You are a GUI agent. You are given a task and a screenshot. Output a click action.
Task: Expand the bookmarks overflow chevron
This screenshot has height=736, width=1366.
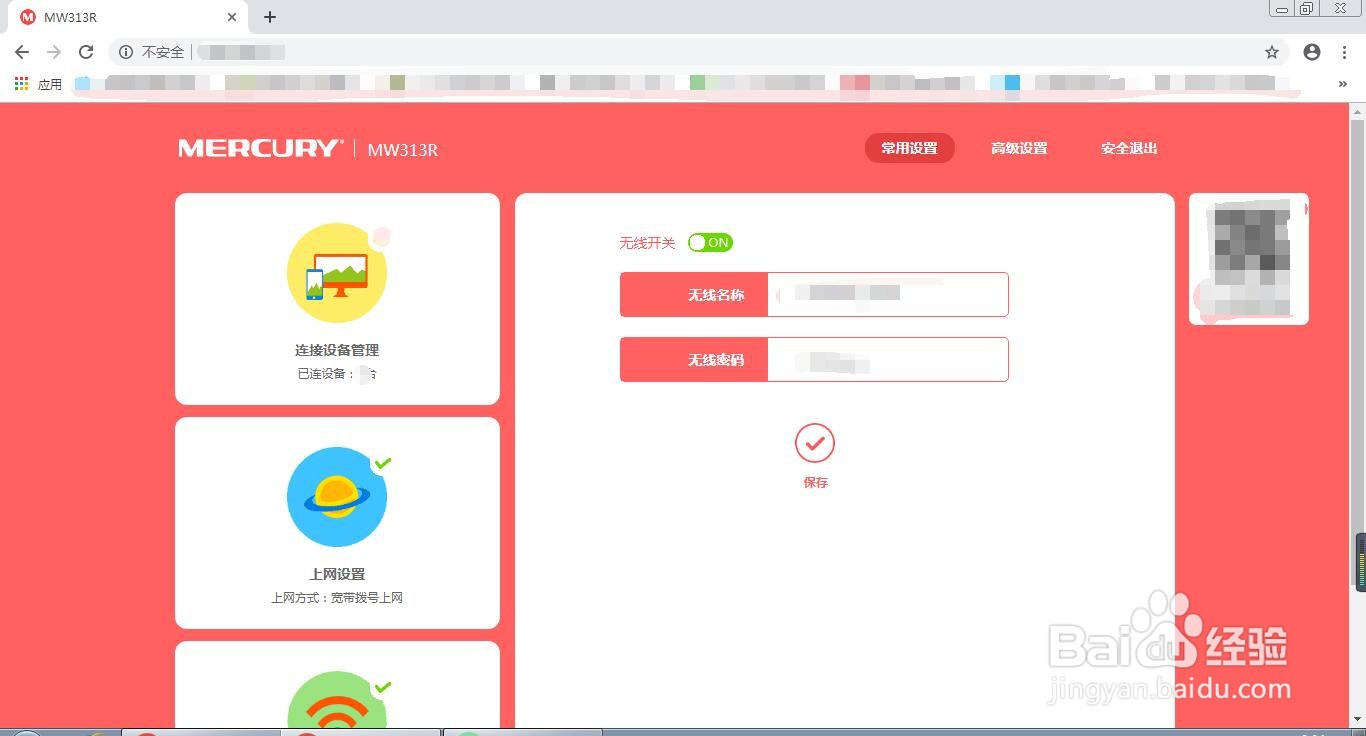pyautogui.click(x=1342, y=84)
